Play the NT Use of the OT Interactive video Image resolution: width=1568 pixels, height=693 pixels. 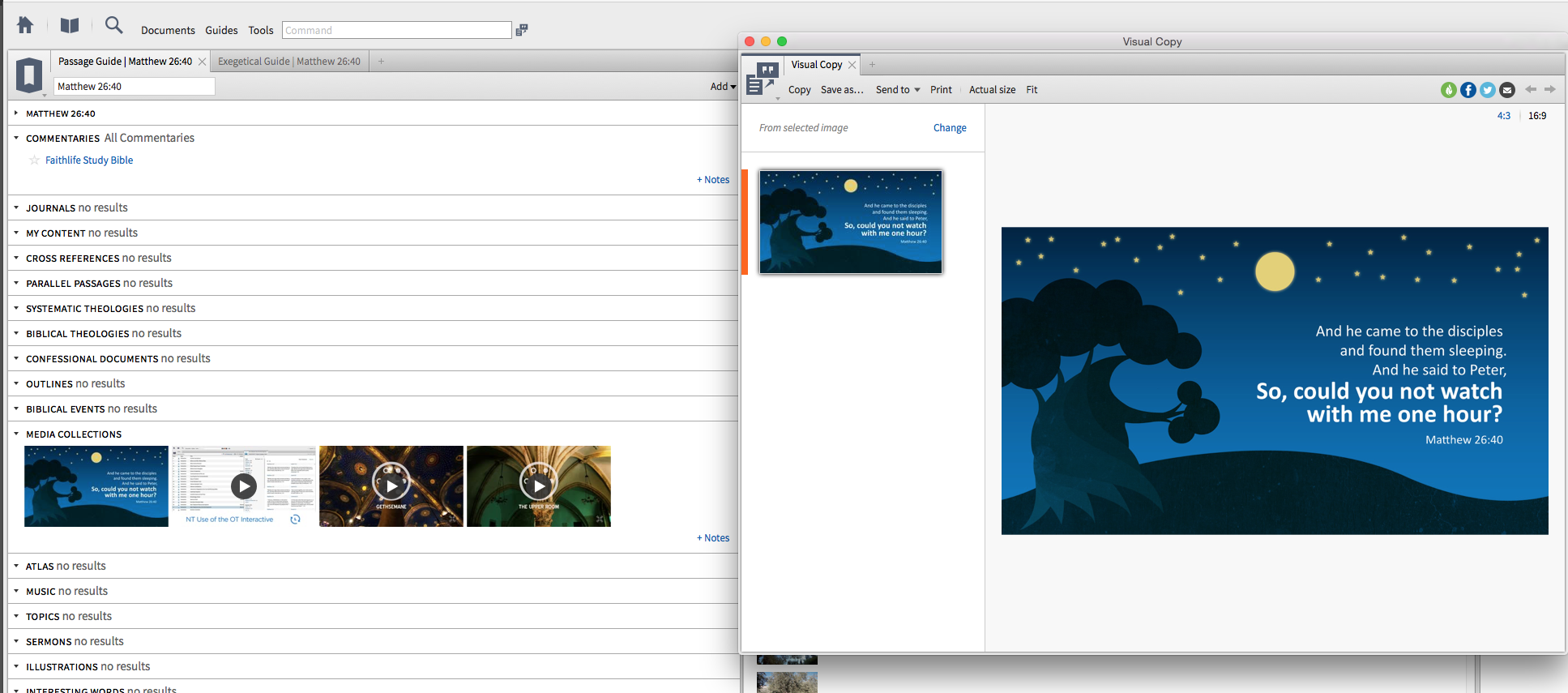click(x=244, y=486)
